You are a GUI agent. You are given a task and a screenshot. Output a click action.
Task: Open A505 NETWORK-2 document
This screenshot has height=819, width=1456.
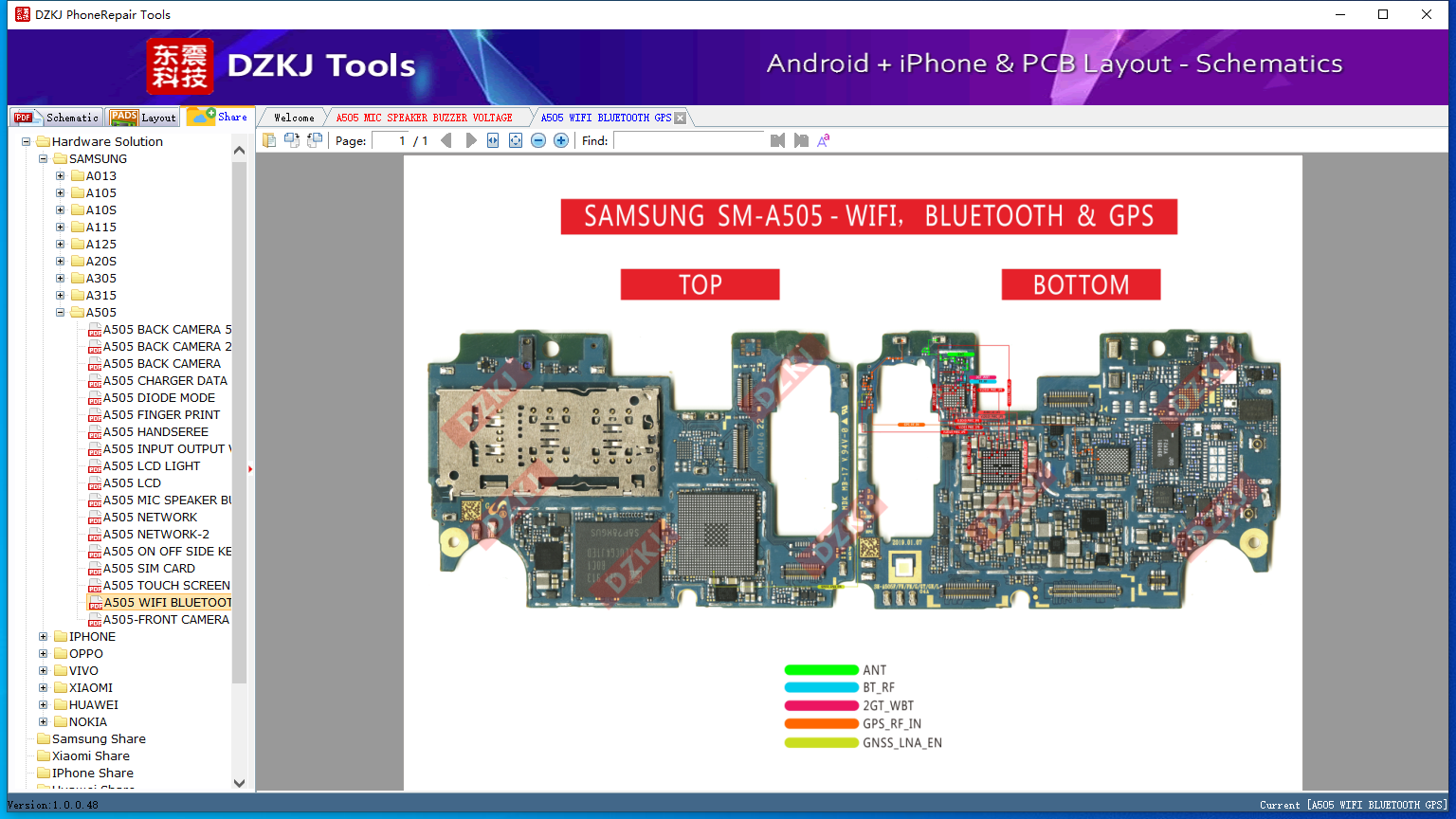156,535
